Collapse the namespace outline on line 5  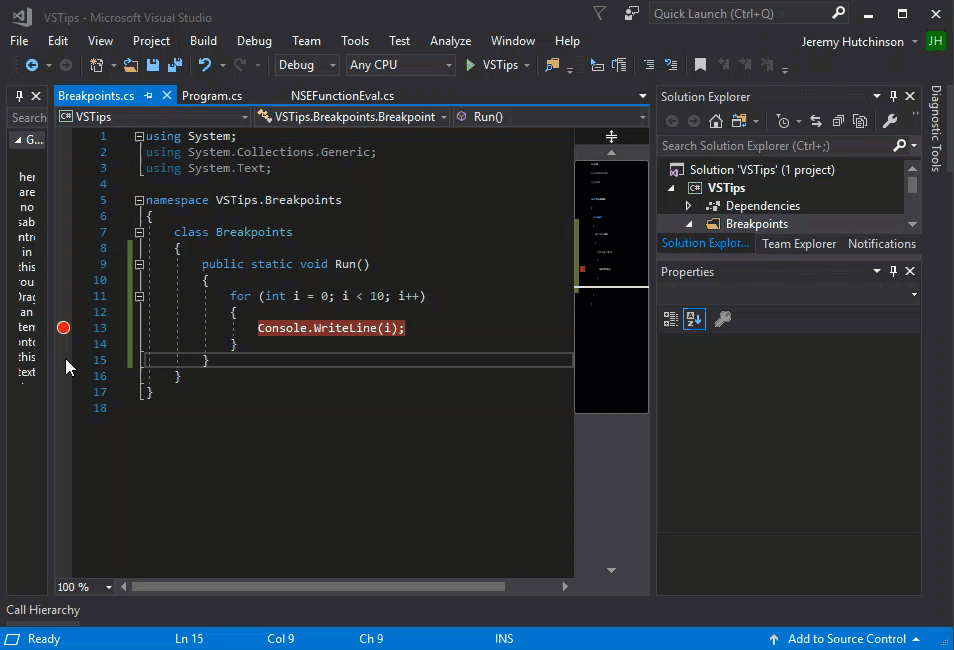(x=139, y=200)
